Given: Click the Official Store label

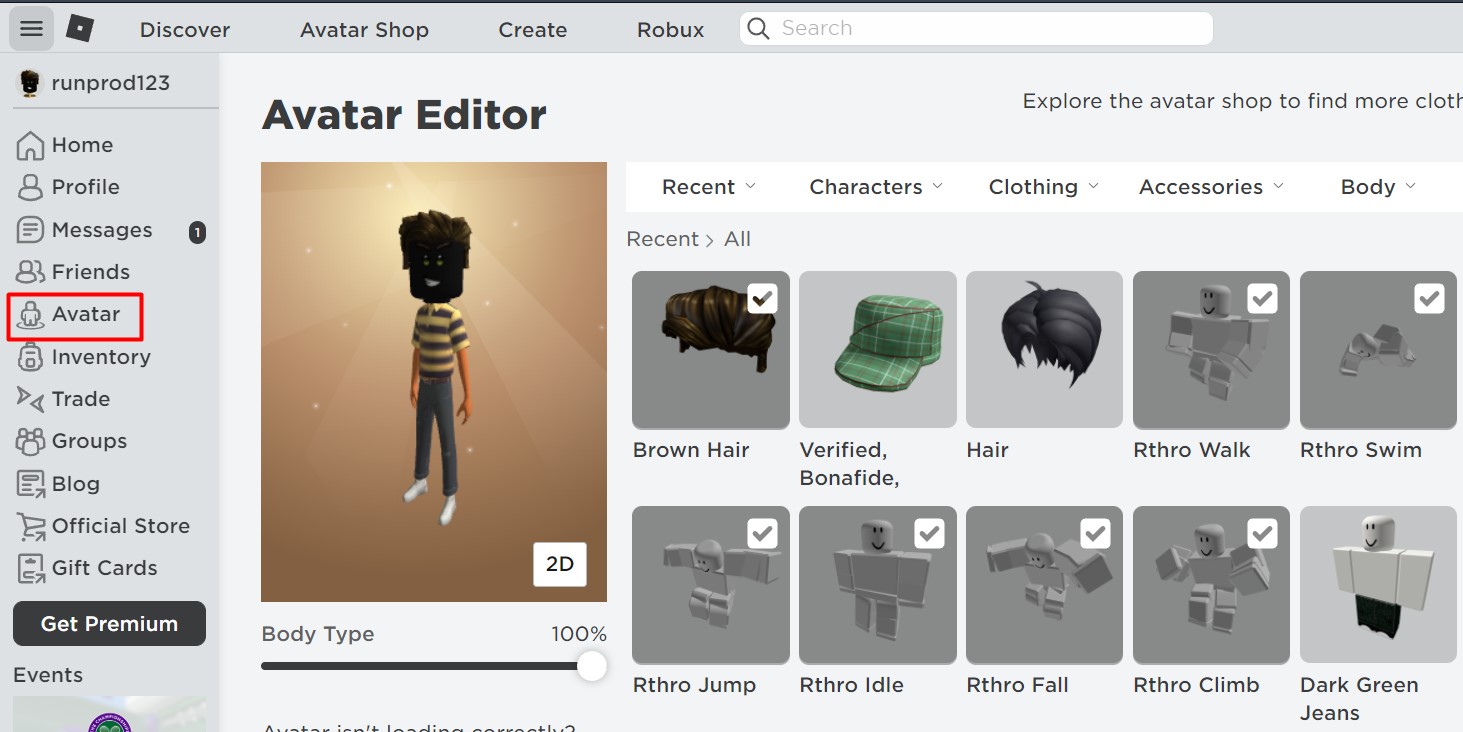Looking at the screenshot, I should coord(121,526).
